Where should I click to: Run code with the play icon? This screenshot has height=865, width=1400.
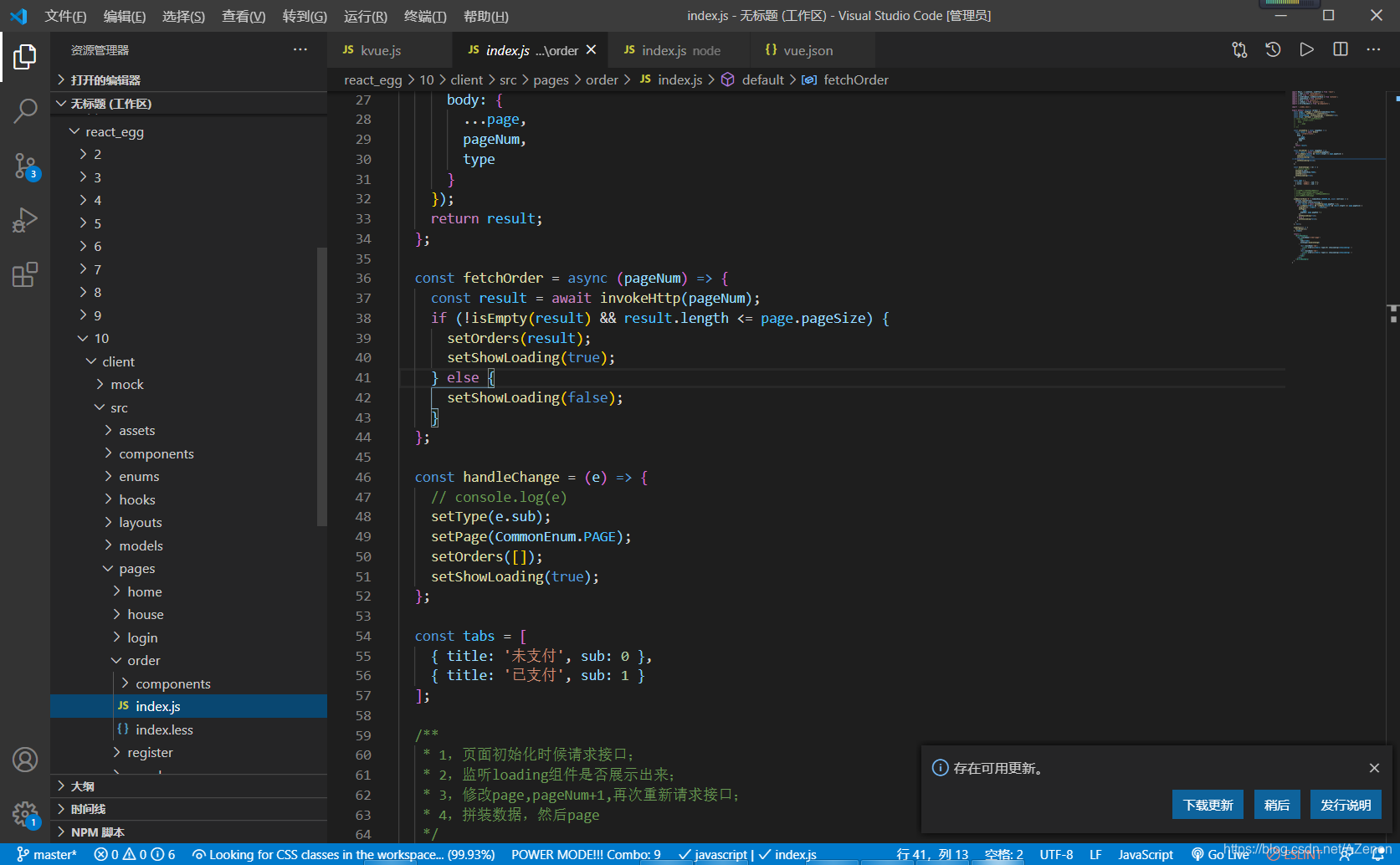1306,50
